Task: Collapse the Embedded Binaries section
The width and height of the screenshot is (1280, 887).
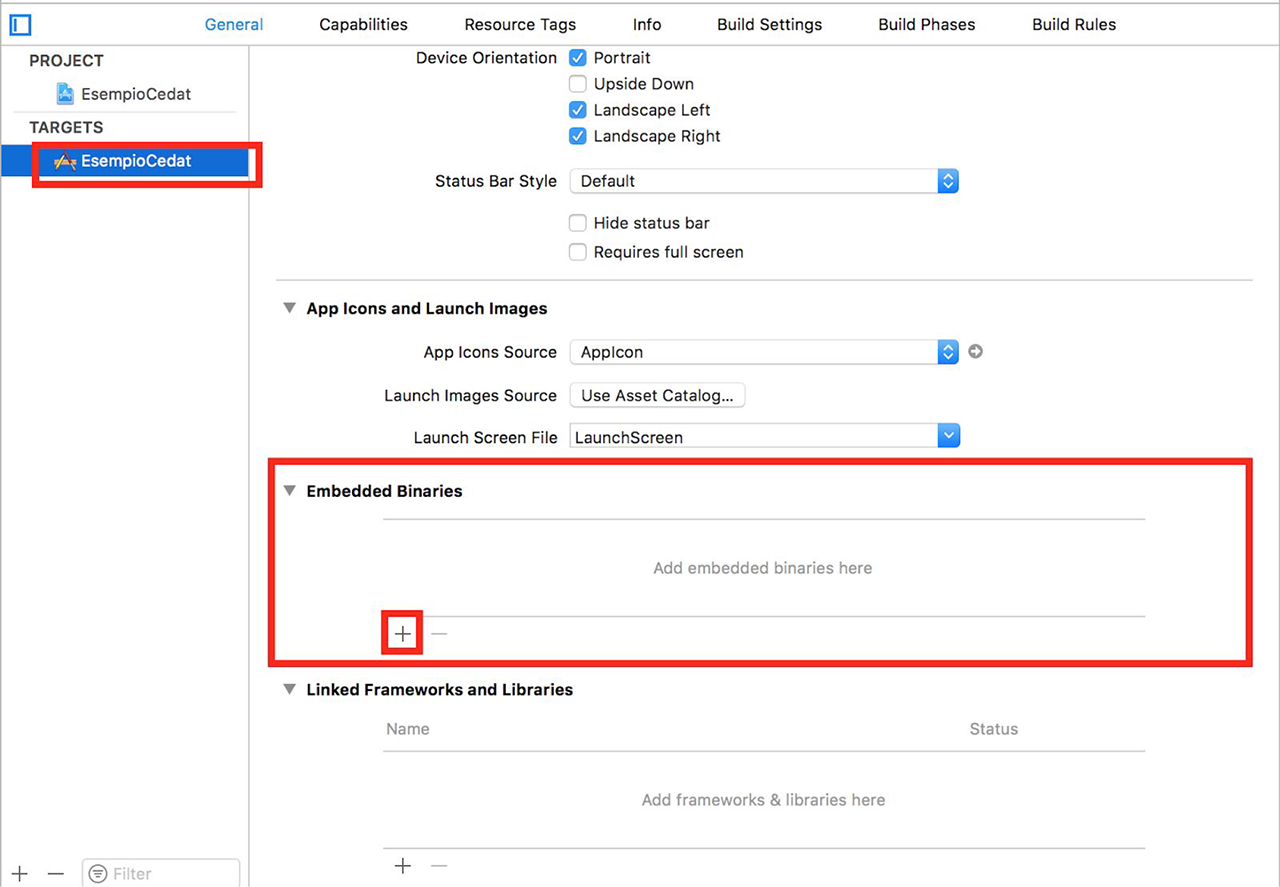Action: (x=289, y=491)
